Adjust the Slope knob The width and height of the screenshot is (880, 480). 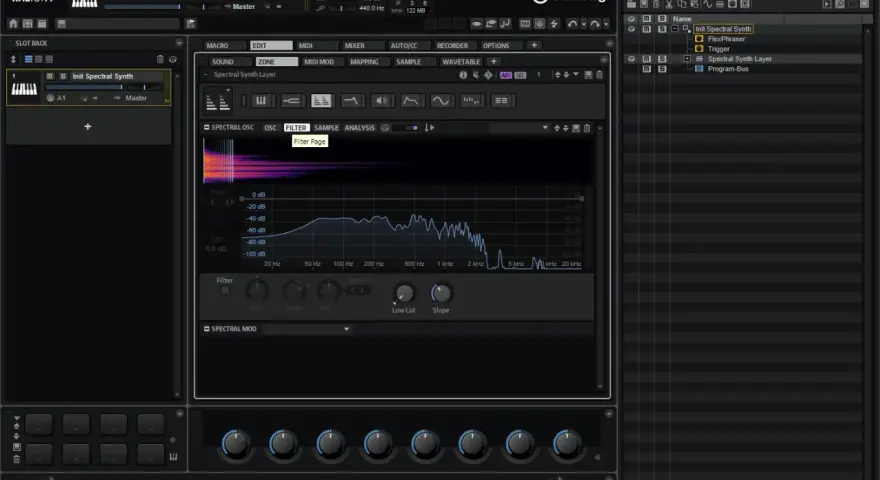click(441, 293)
